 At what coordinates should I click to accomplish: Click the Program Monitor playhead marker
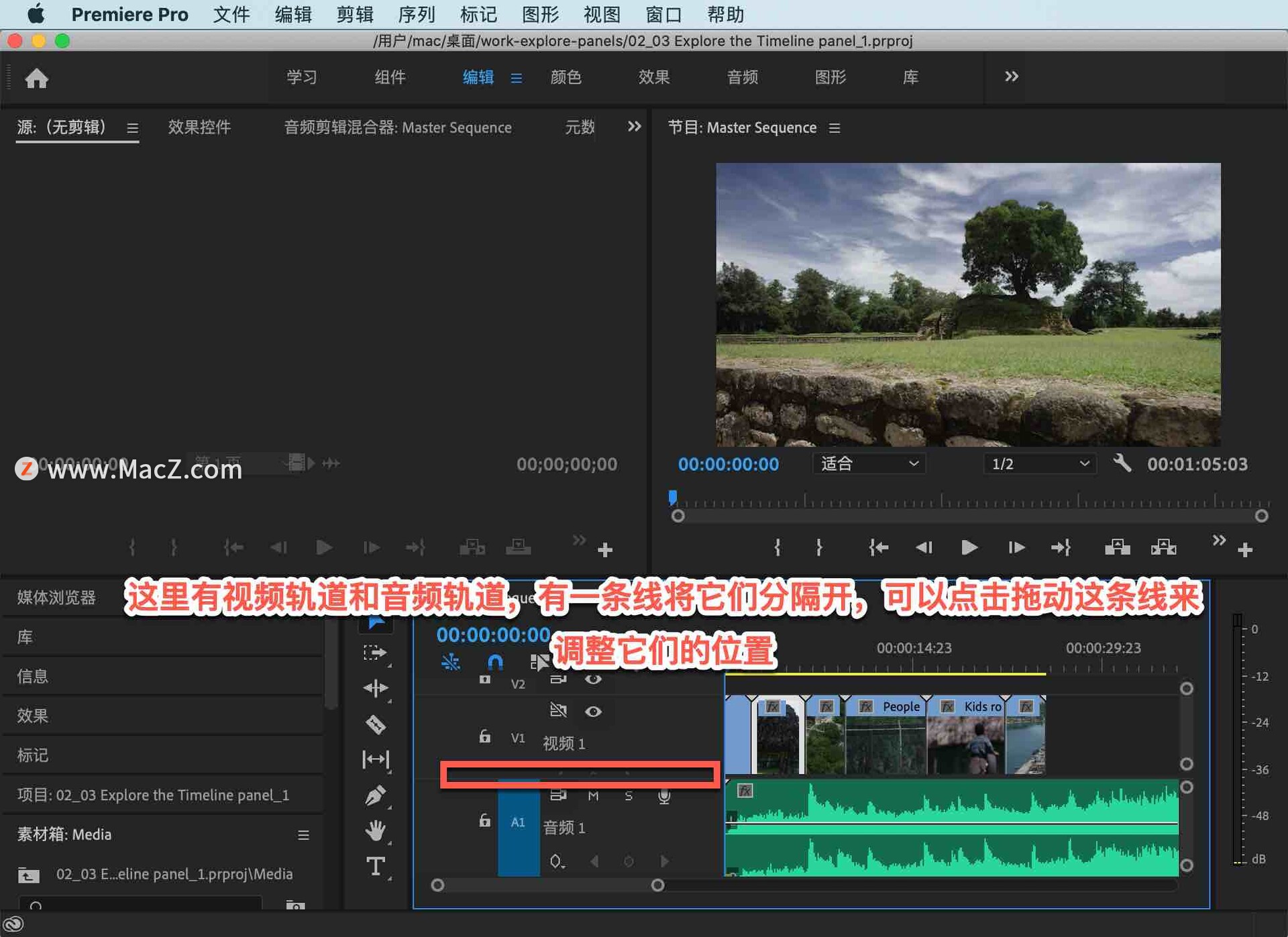click(x=673, y=497)
